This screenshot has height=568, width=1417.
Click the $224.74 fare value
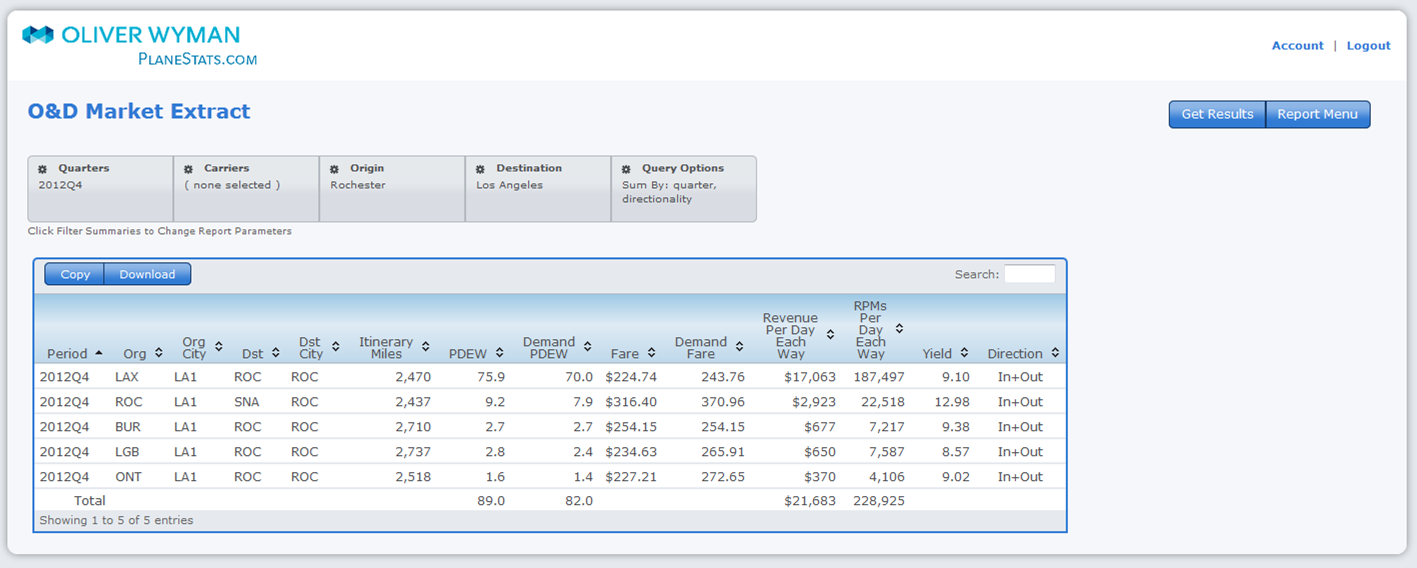pos(631,377)
